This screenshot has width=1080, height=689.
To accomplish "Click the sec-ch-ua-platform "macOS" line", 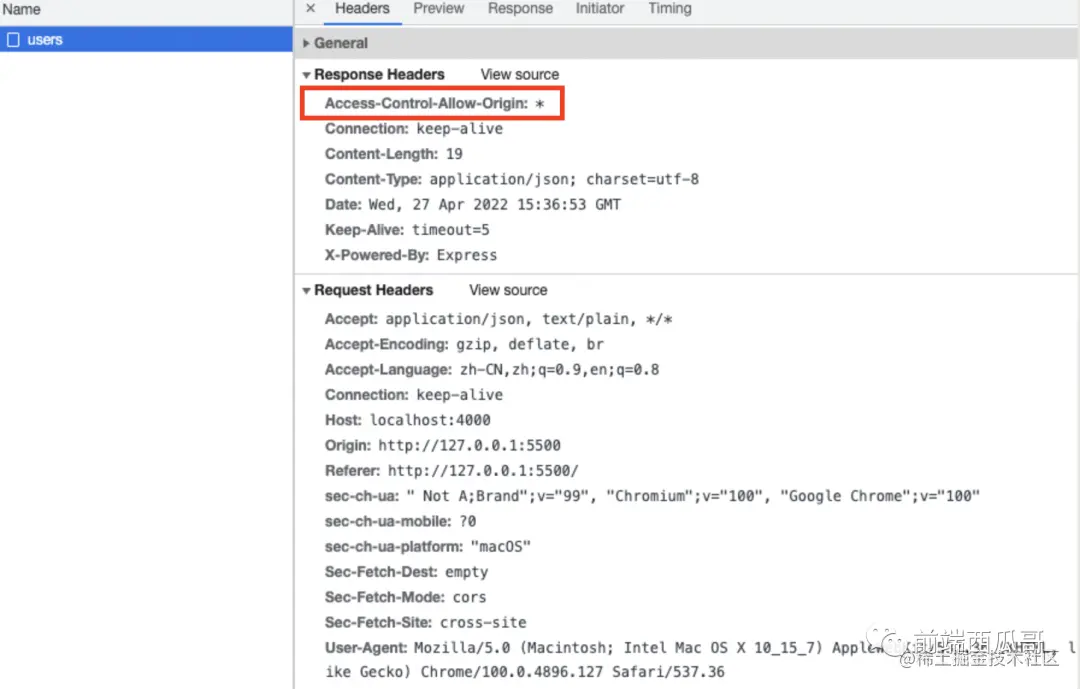I will point(428,546).
